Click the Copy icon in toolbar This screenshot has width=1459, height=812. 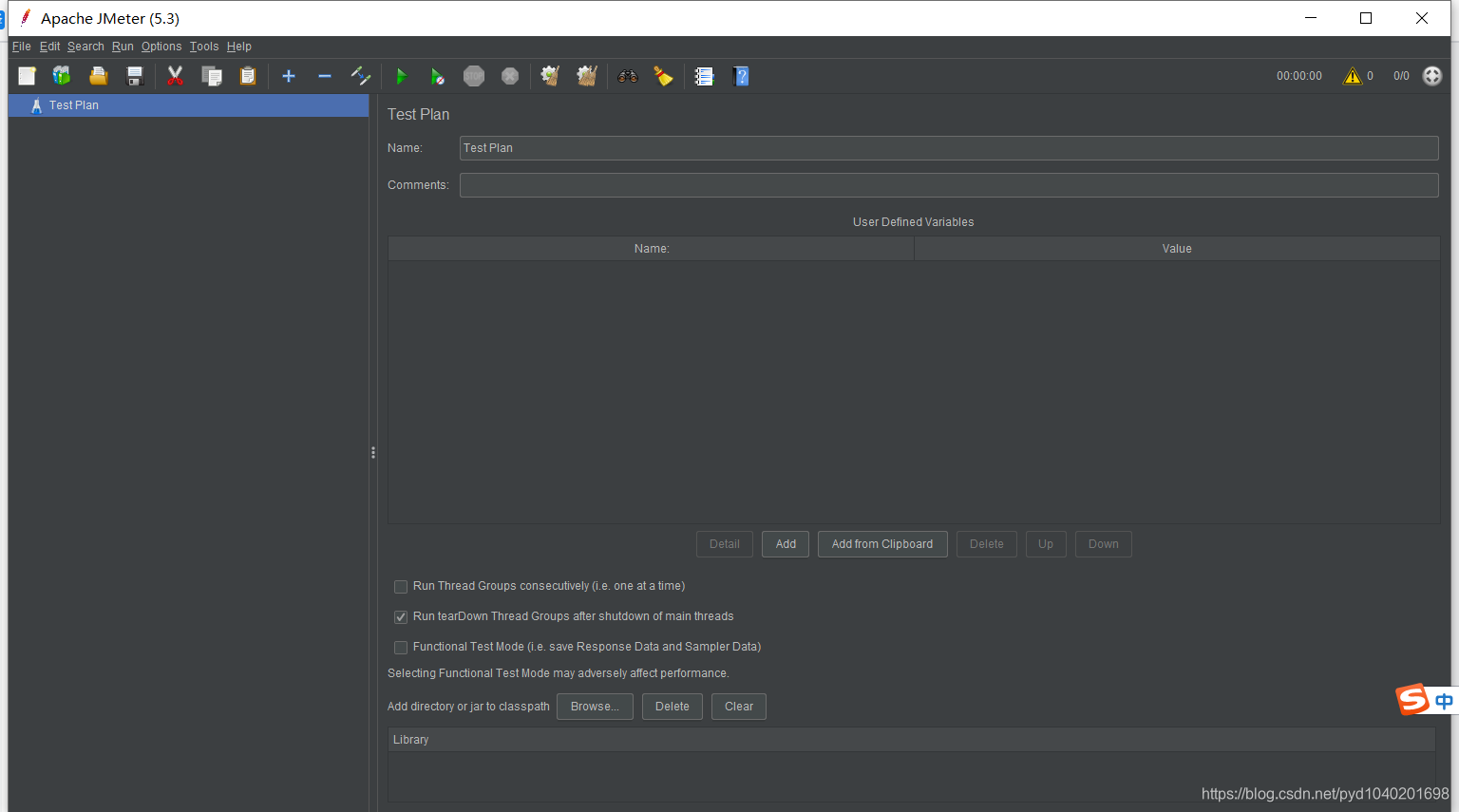pos(212,76)
